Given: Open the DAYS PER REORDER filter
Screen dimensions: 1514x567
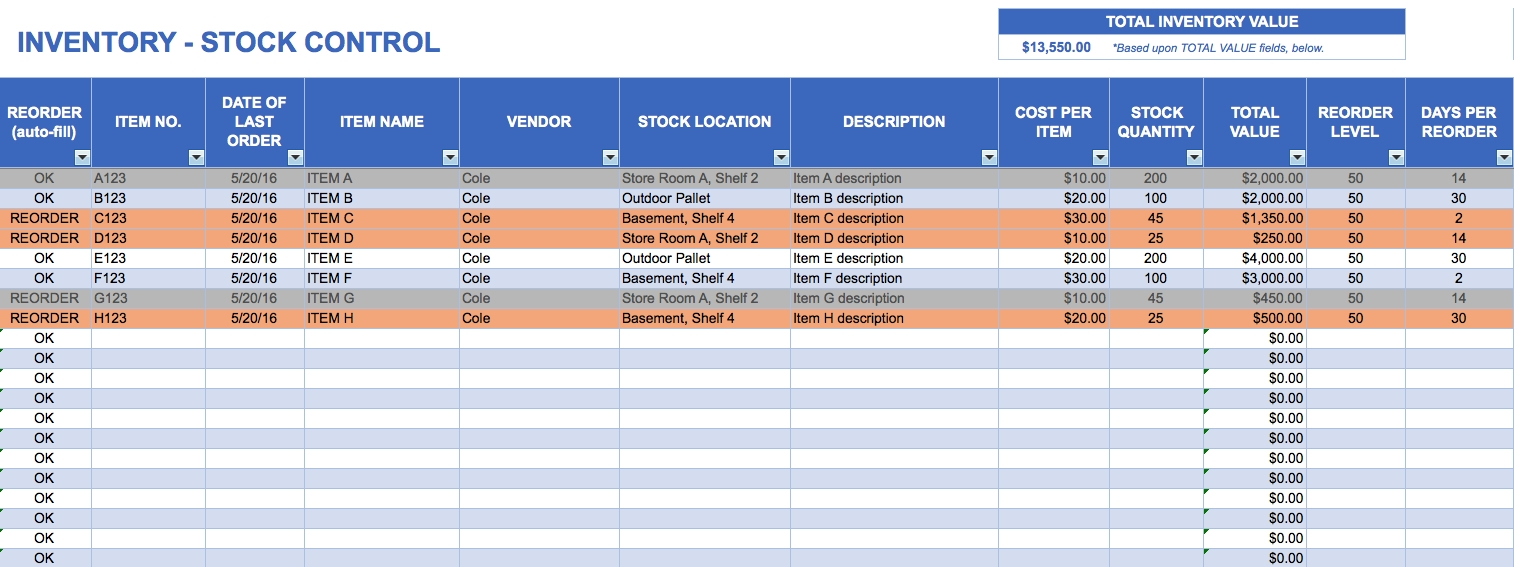Looking at the screenshot, I should pyautogui.click(x=1504, y=157).
